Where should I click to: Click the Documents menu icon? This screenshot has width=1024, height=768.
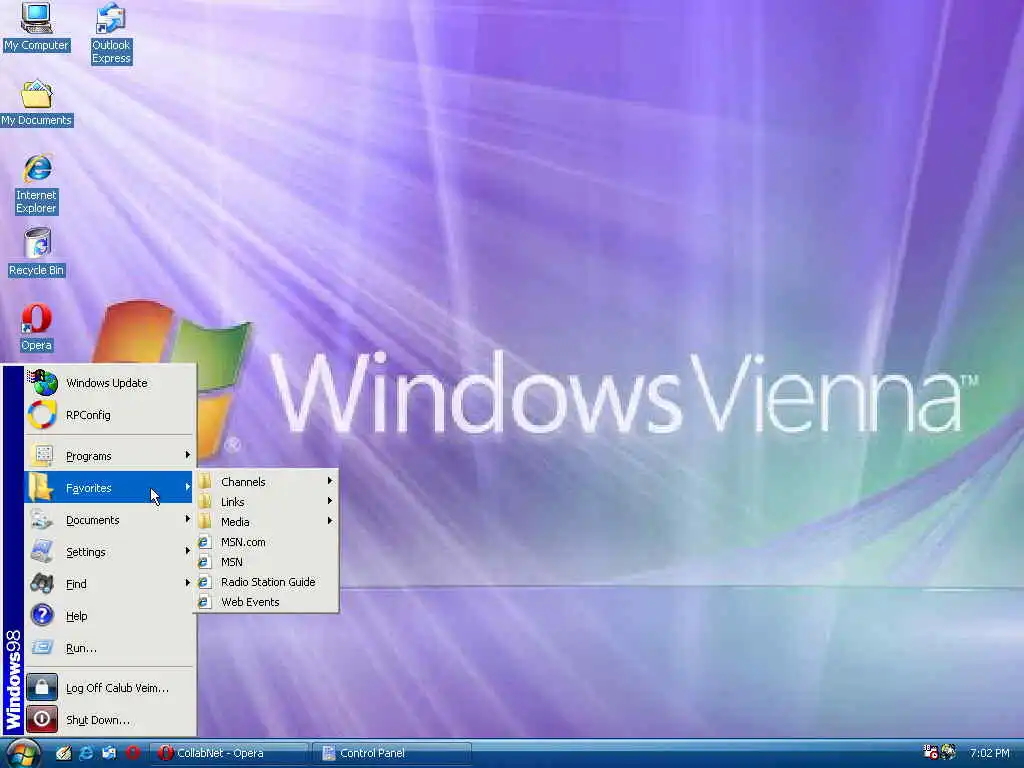[42, 519]
